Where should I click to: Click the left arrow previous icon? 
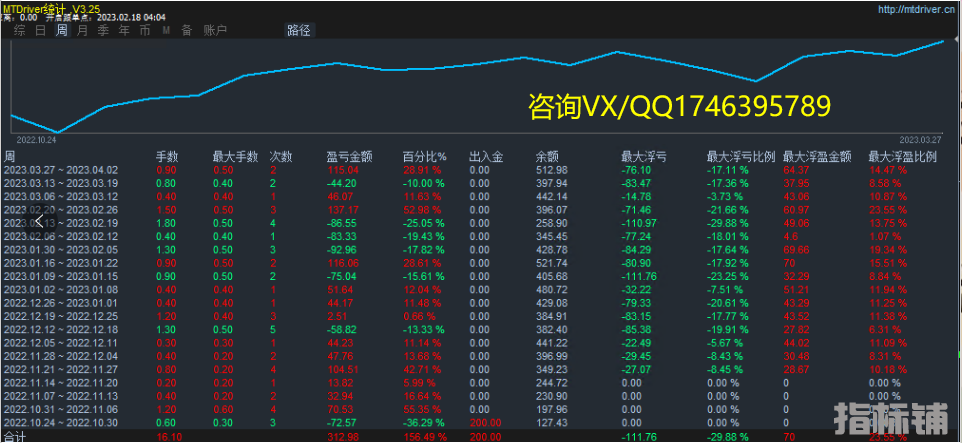point(40,221)
